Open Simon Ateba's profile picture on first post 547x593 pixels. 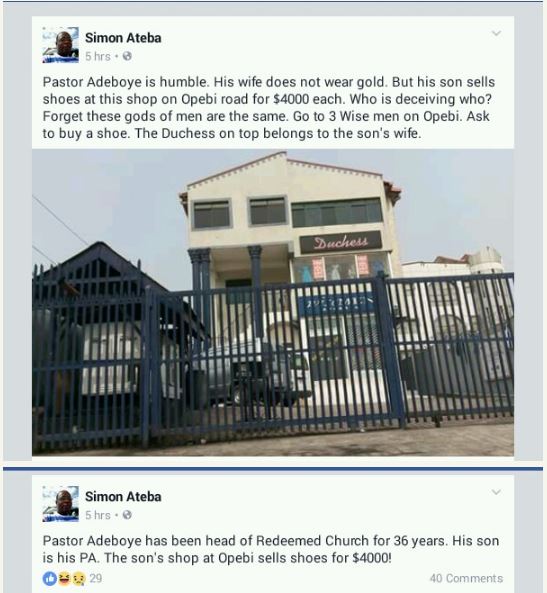(61, 45)
